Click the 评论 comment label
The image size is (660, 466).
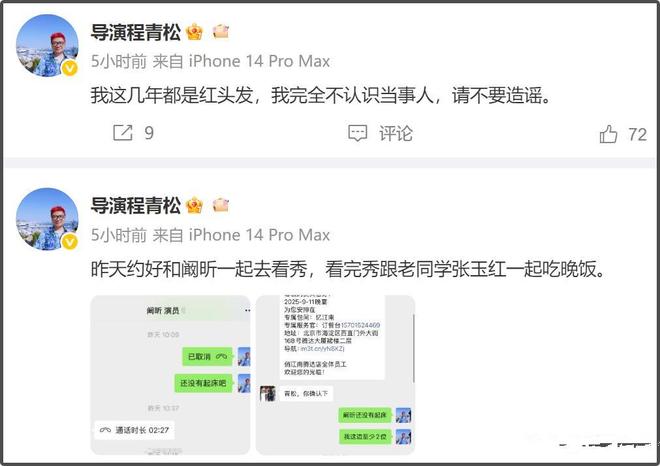click(396, 133)
